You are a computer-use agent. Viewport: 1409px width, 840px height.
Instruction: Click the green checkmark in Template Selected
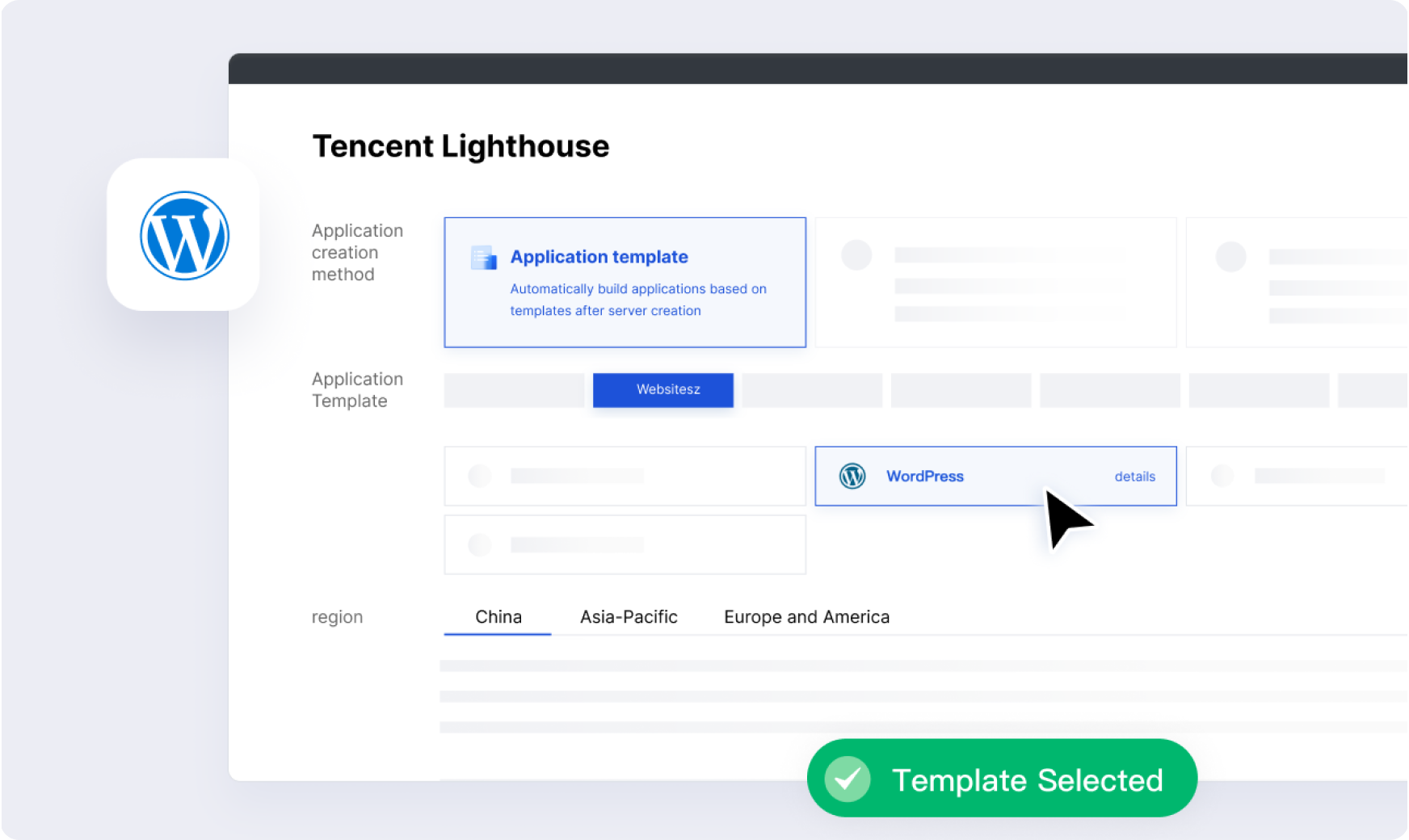848,779
